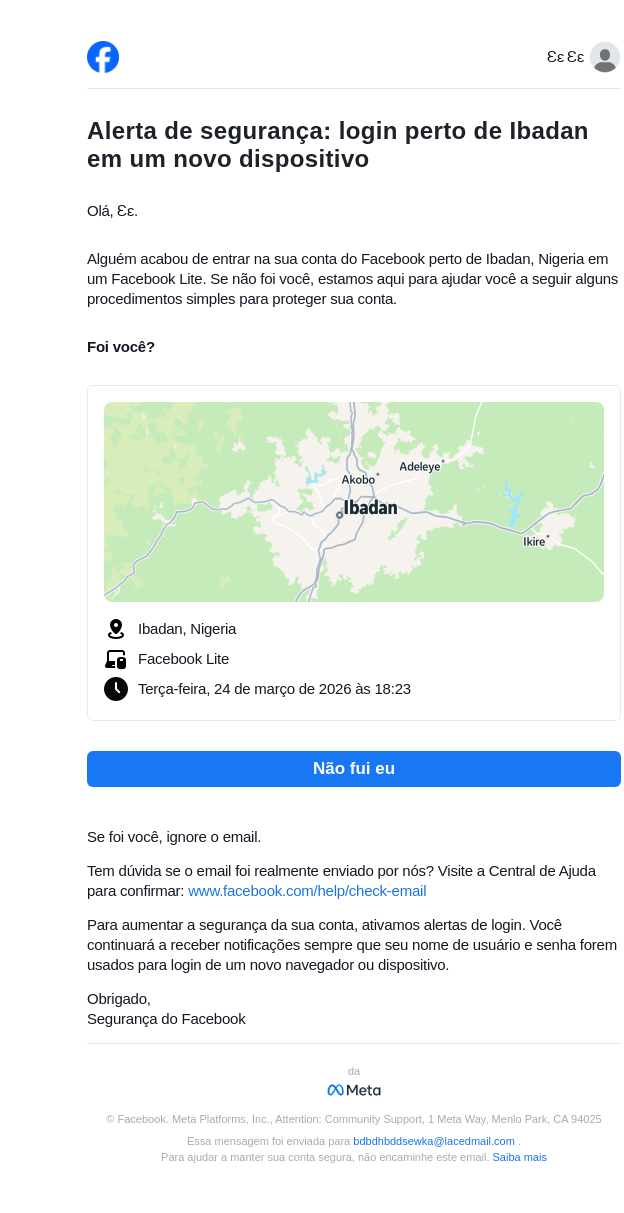This screenshot has height=1213, width=624.
Task: Click the location pin icon
Action: coord(116,629)
